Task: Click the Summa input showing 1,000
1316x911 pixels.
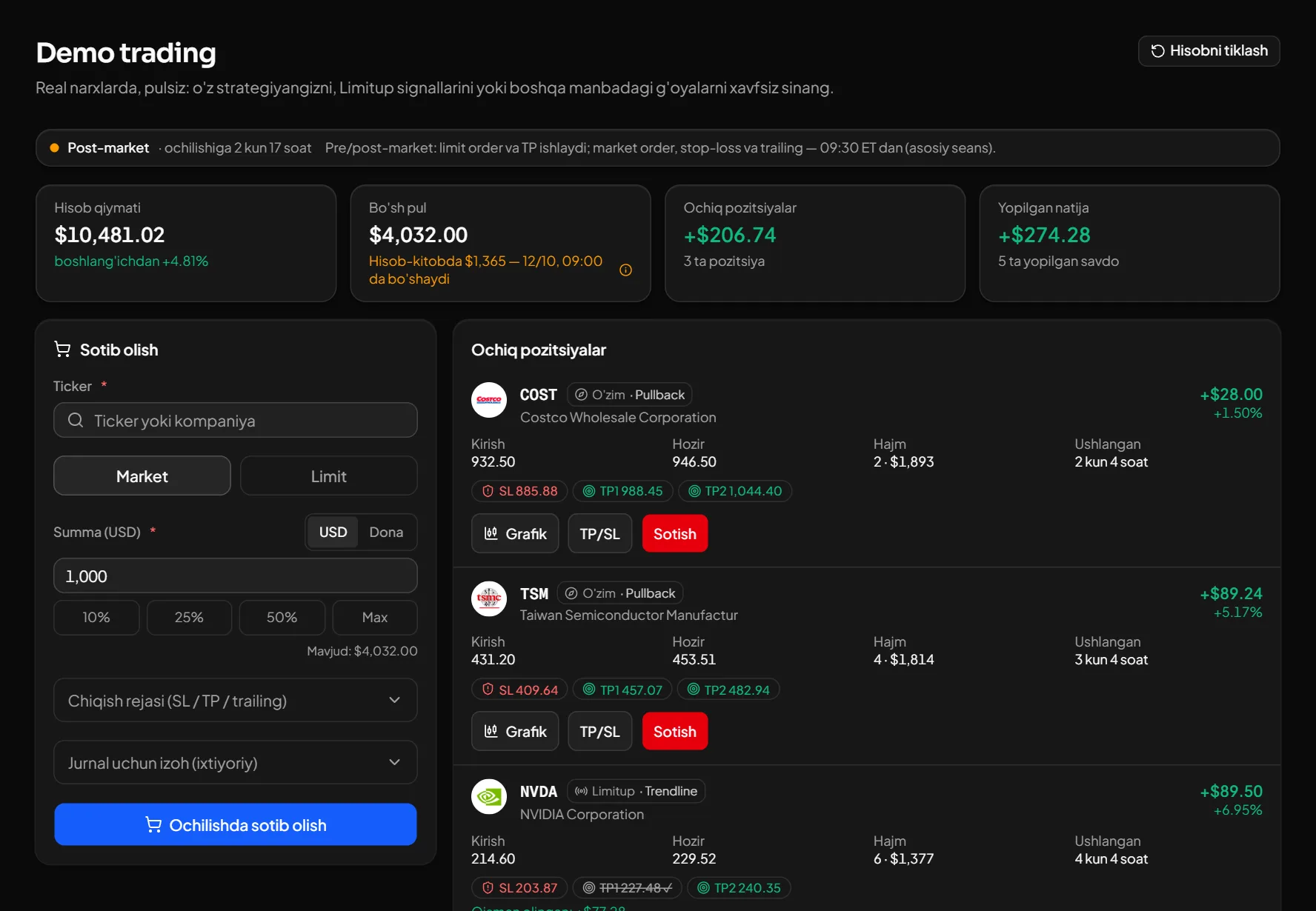Action: (236, 576)
